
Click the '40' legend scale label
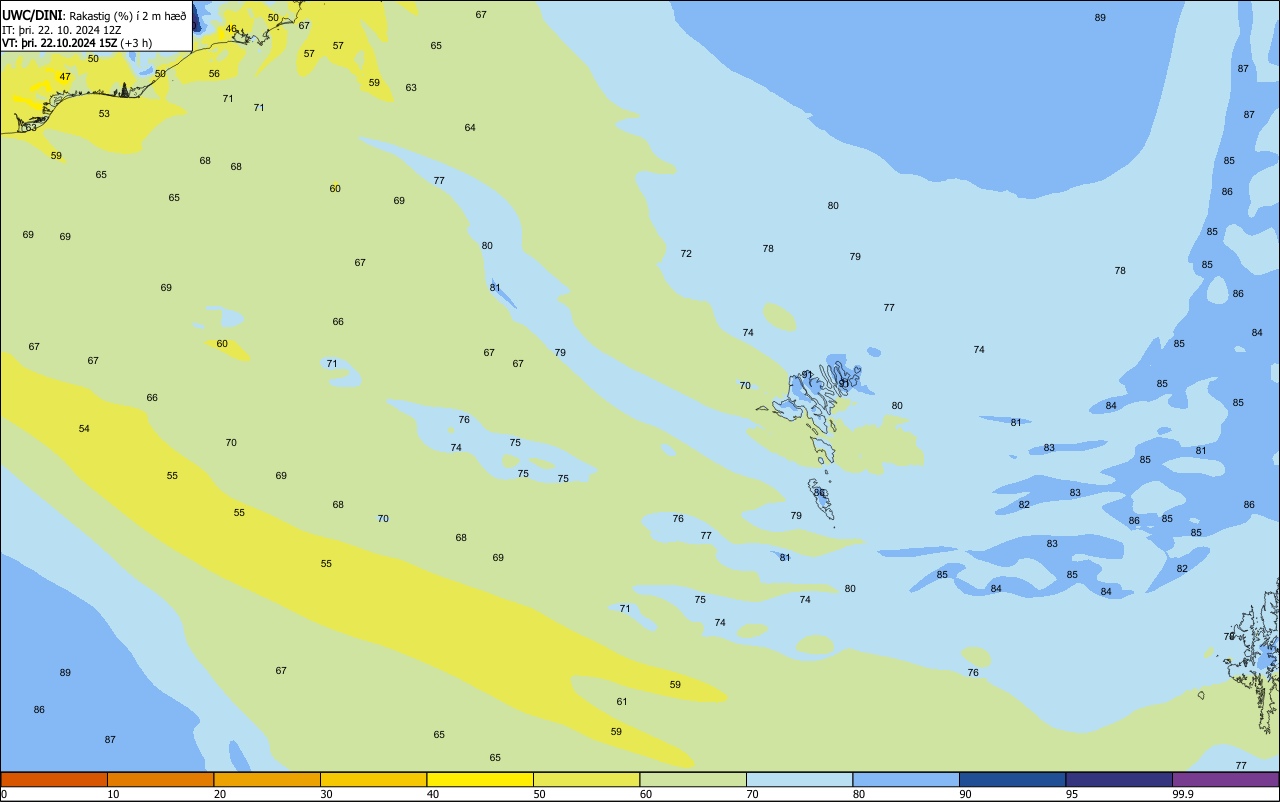click(433, 794)
